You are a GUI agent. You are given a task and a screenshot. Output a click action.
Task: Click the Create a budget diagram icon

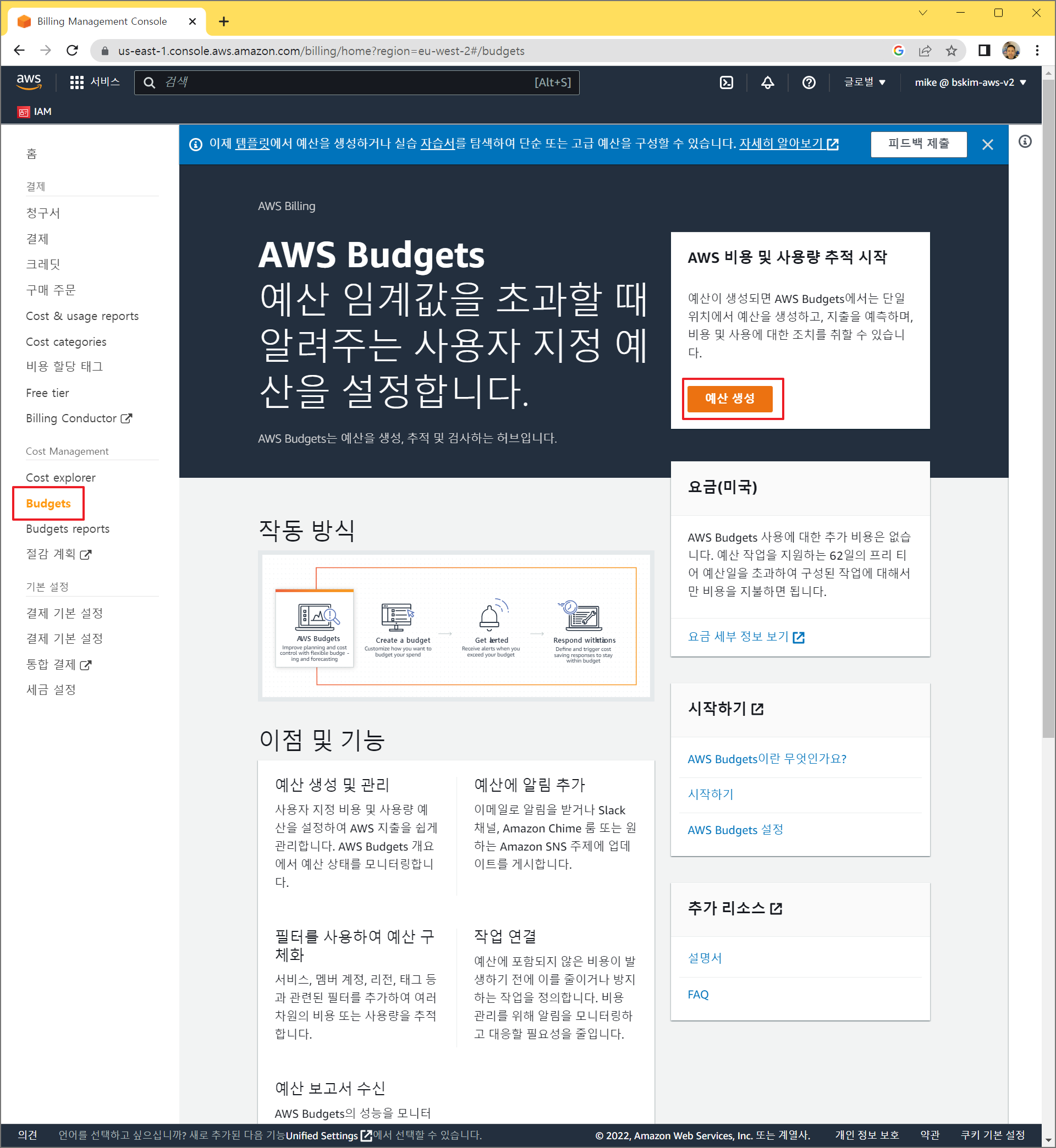point(397,617)
